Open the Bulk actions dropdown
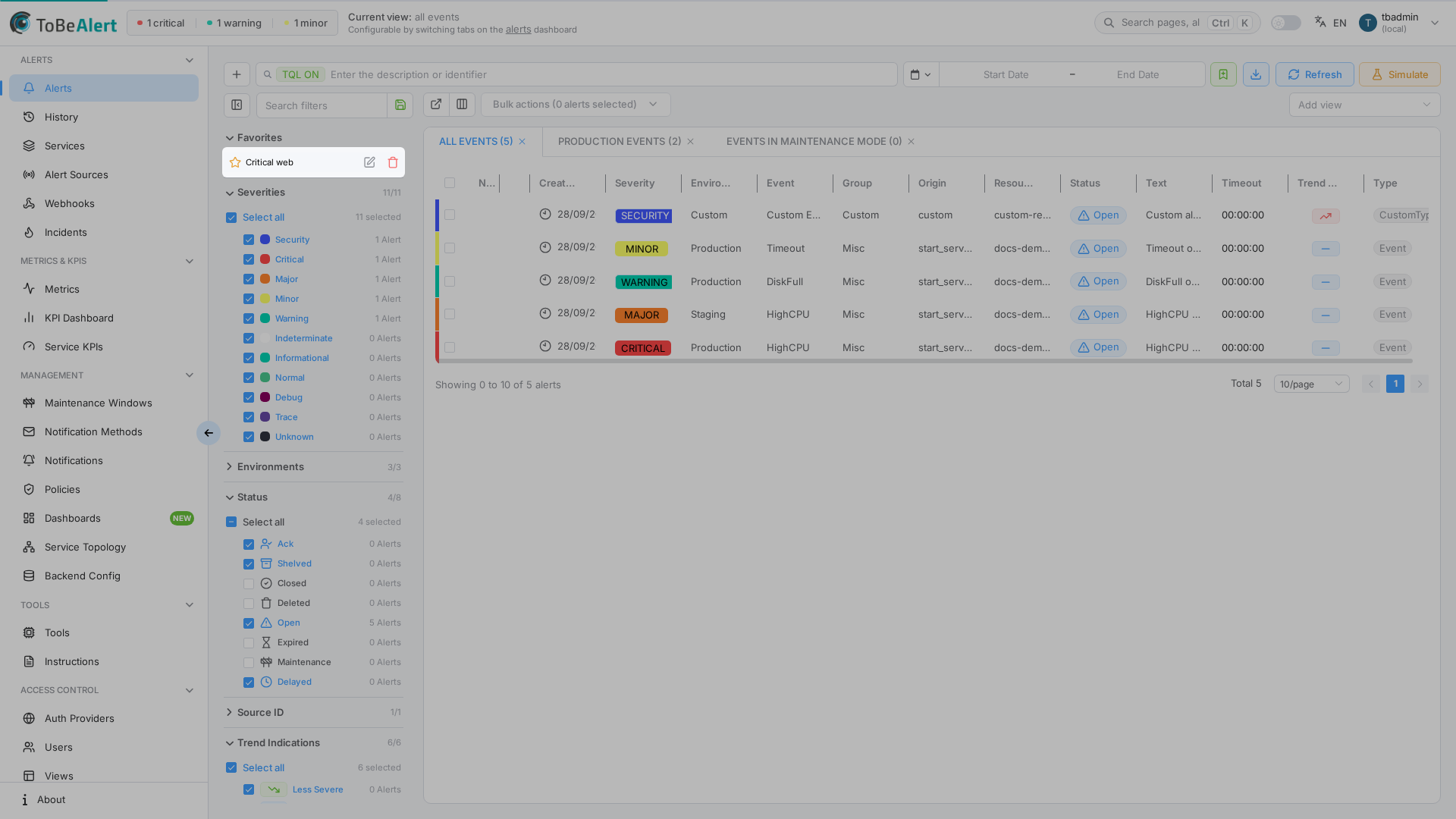 576,105
